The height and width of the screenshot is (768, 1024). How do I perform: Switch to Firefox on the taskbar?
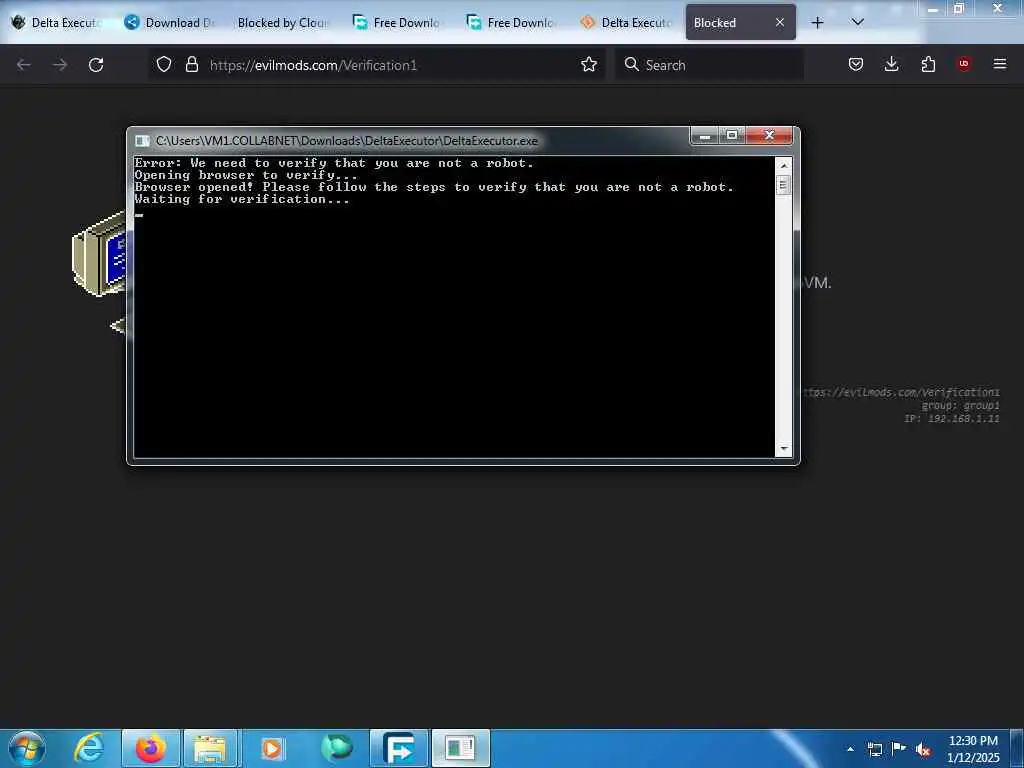tap(151, 748)
